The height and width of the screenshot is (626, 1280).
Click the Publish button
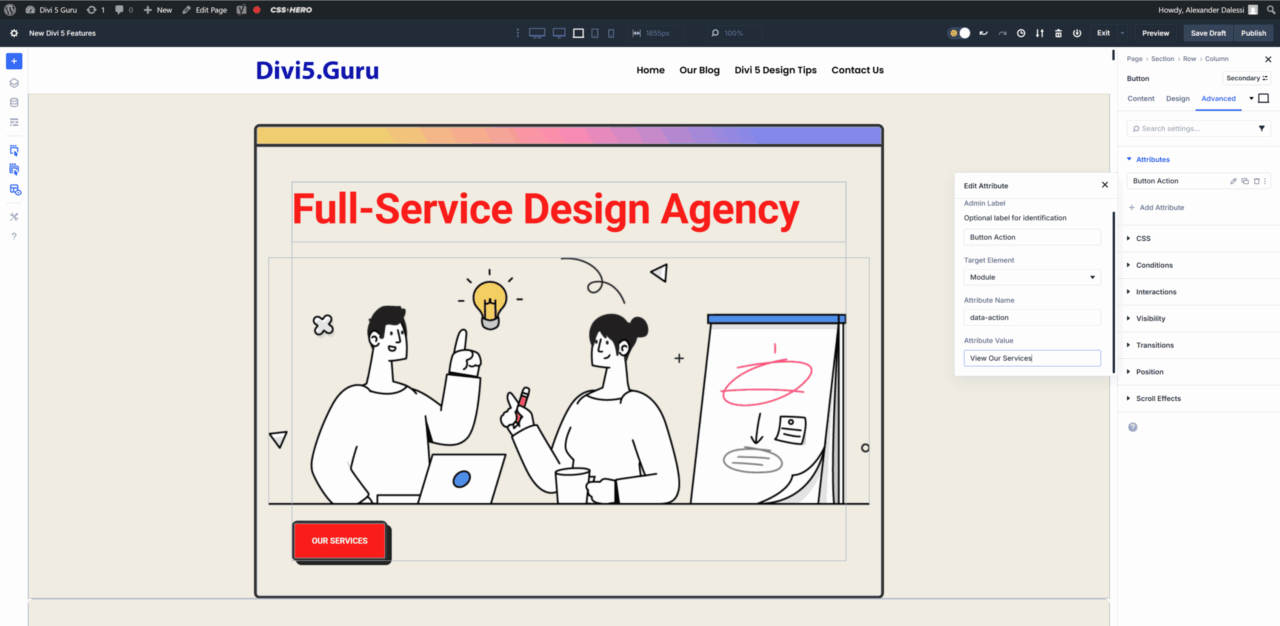click(1254, 33)
